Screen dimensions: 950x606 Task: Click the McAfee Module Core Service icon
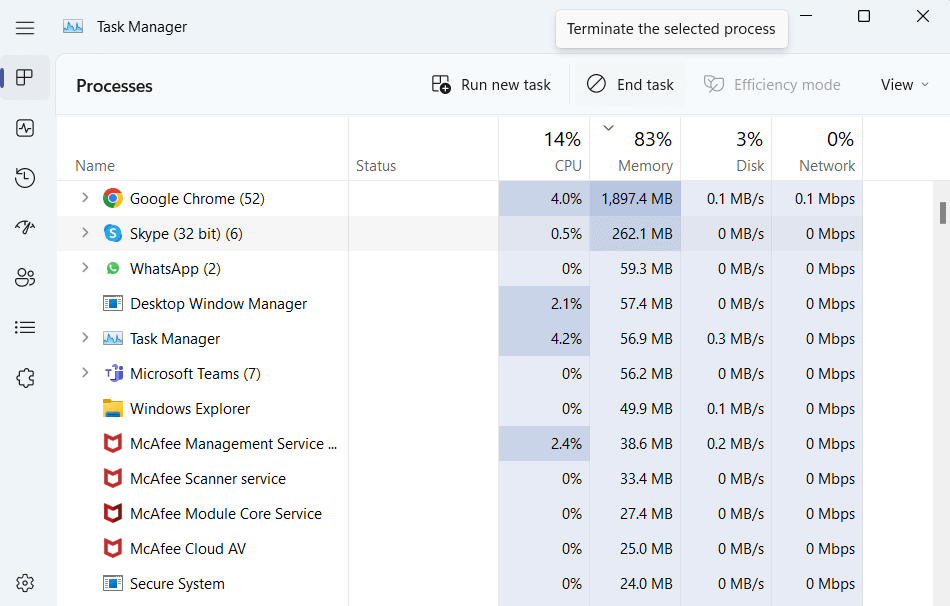pyautogui.click(x=113, y=513)
